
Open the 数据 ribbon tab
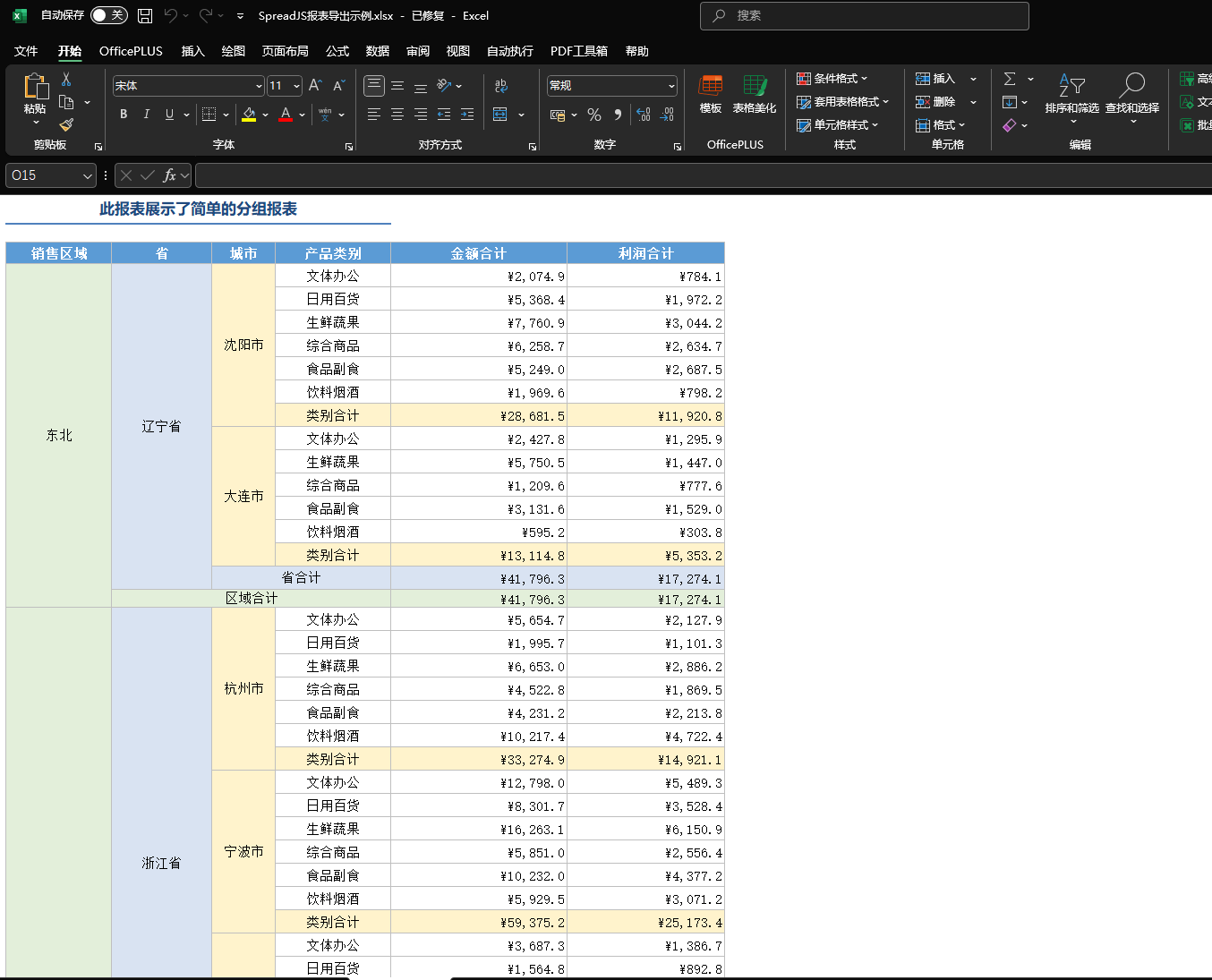coord(377,51)
